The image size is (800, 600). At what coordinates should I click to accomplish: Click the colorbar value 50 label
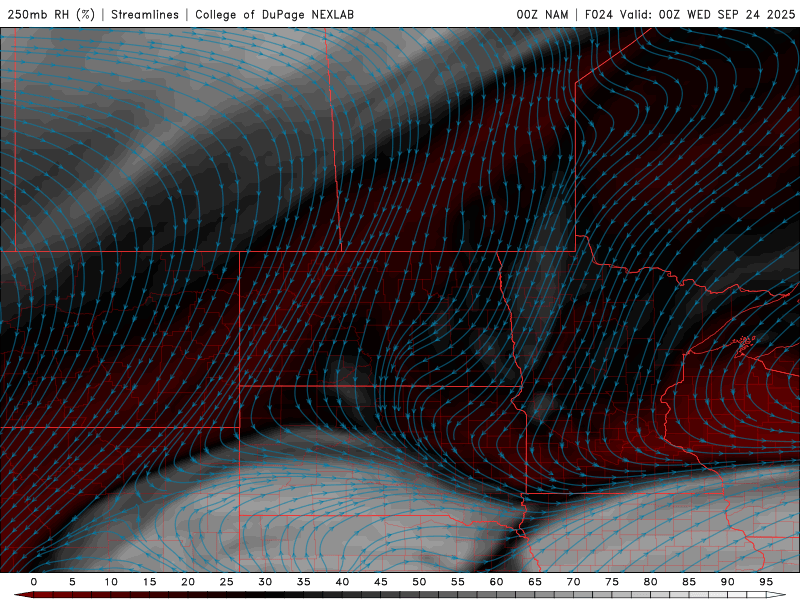[419, 582]
